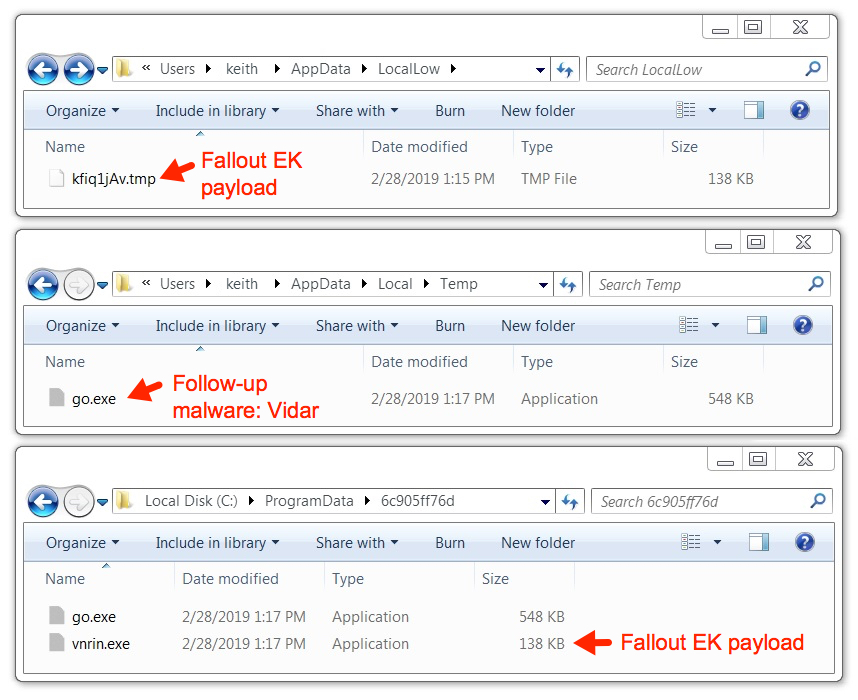The height and width of the screenshot is (700, 858).
Task: Open Organize menu in LocalLow window
Action: pos(82,111)
